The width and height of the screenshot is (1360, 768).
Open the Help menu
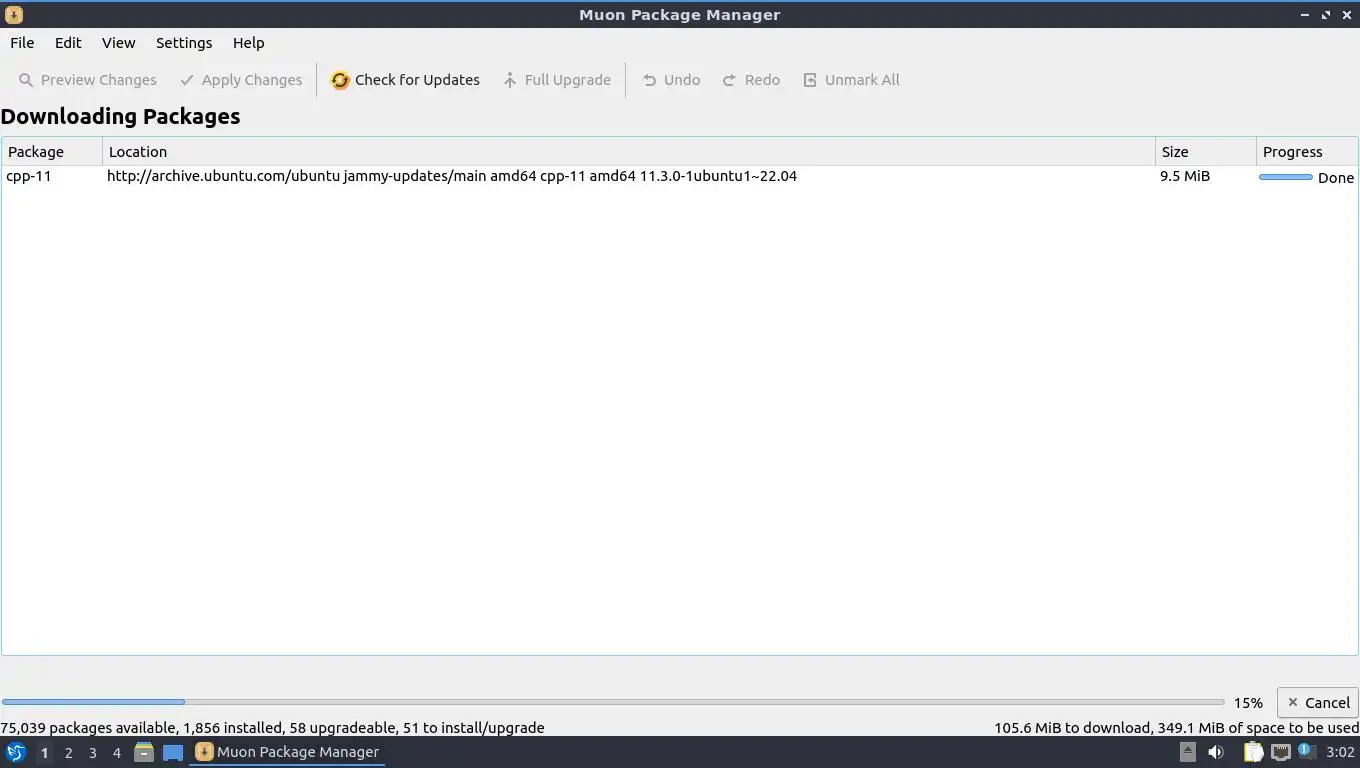[x=248, y=43]
